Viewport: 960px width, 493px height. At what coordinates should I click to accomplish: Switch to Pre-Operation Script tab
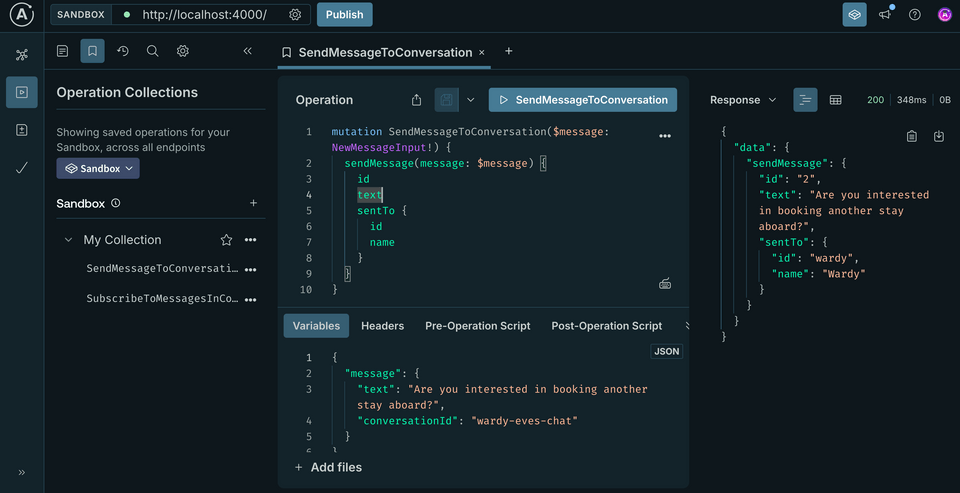(x=478, y=326)
